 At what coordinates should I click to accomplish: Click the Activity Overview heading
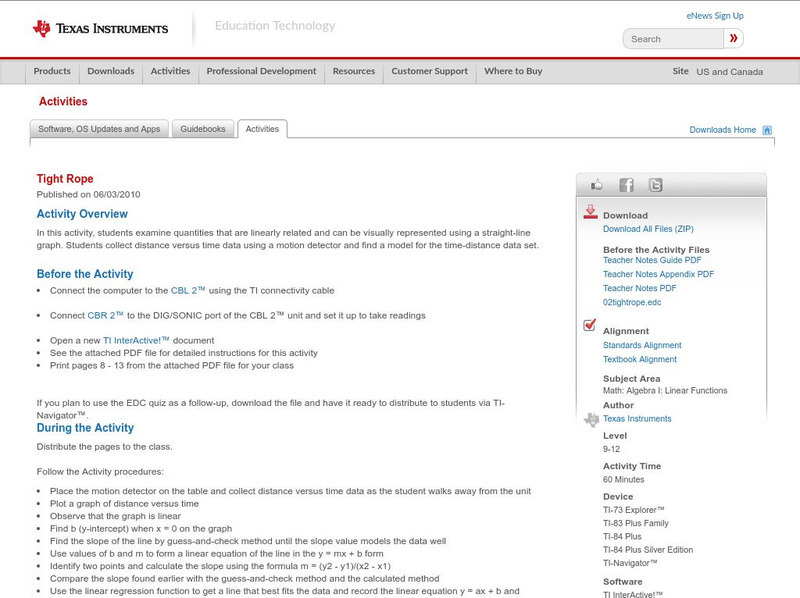click(82, 214)
